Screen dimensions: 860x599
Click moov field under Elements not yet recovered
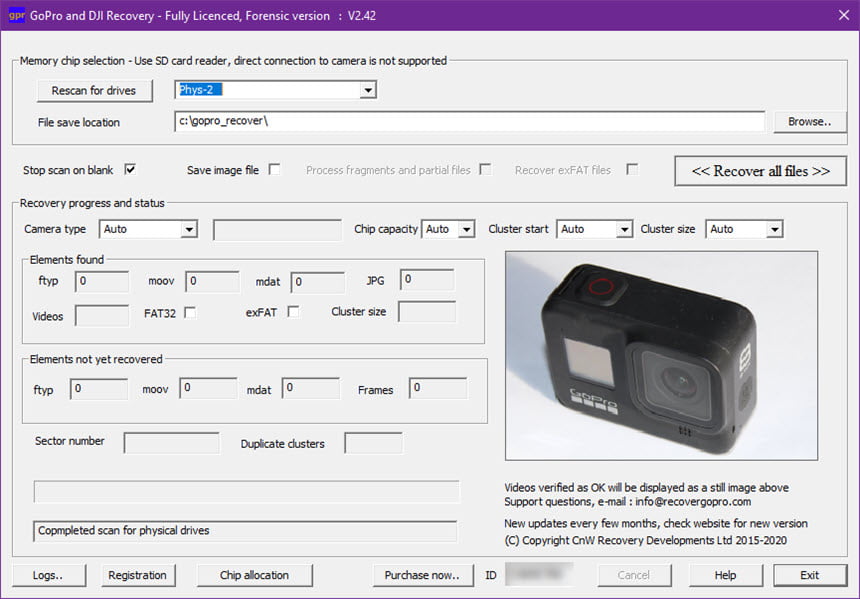point(208,388)
